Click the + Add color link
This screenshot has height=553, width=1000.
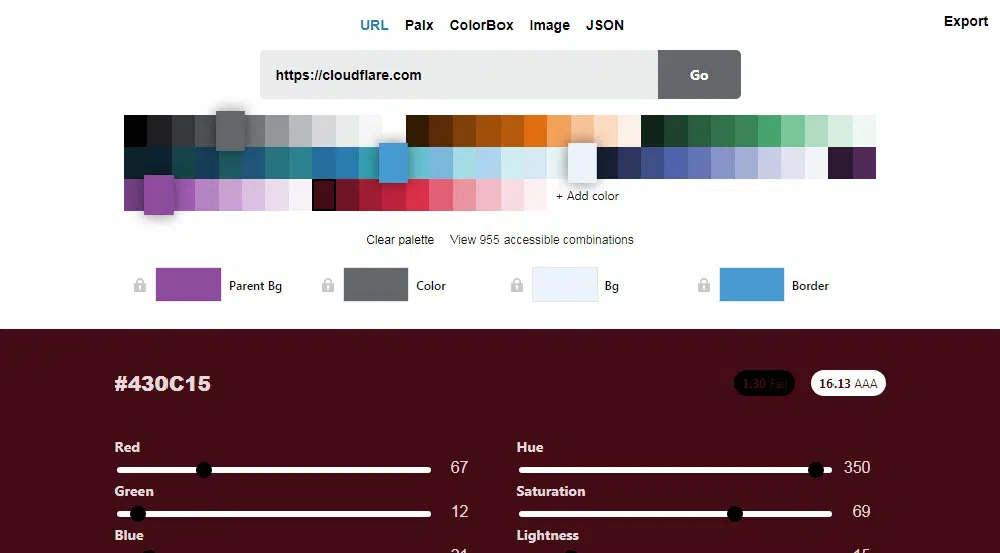point(587,196)
